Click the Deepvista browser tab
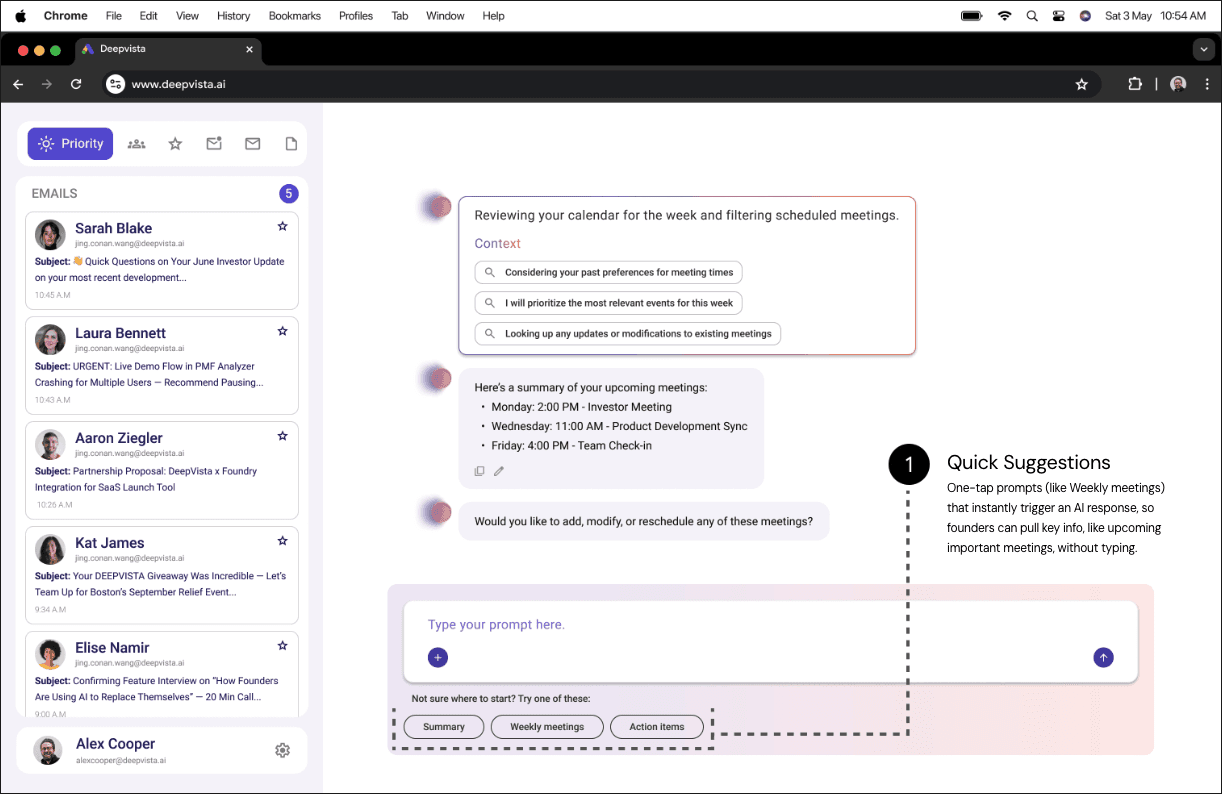The image size is (1222, 794). (167, 49)
